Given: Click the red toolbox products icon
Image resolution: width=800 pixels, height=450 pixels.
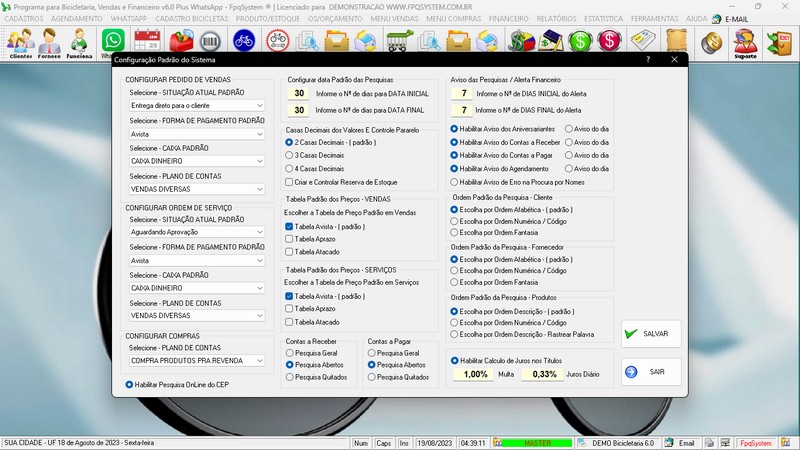Looking at the screenshot, I should click(x=181, y=41).
